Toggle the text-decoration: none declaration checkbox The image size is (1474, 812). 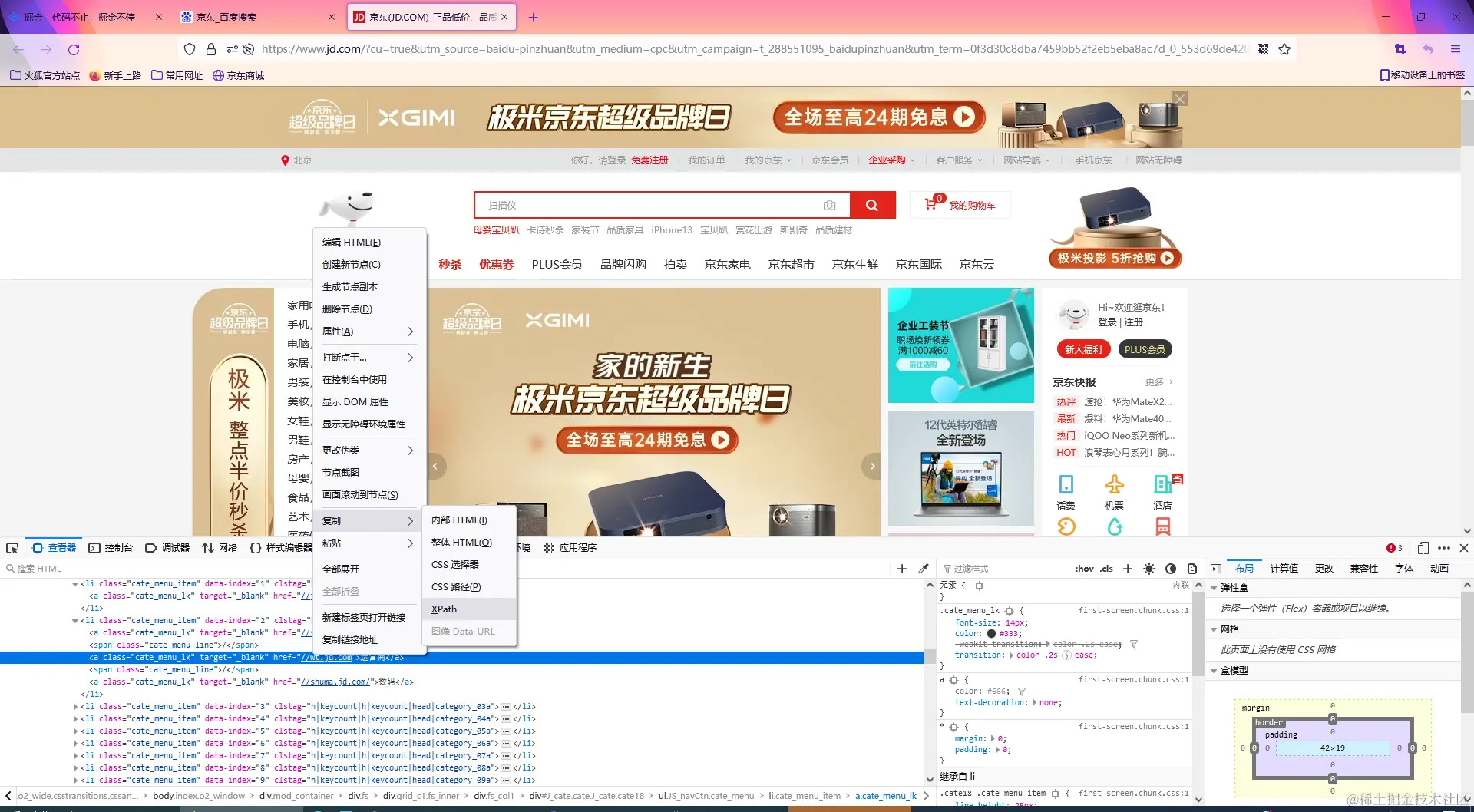click(x=946, y=703)
